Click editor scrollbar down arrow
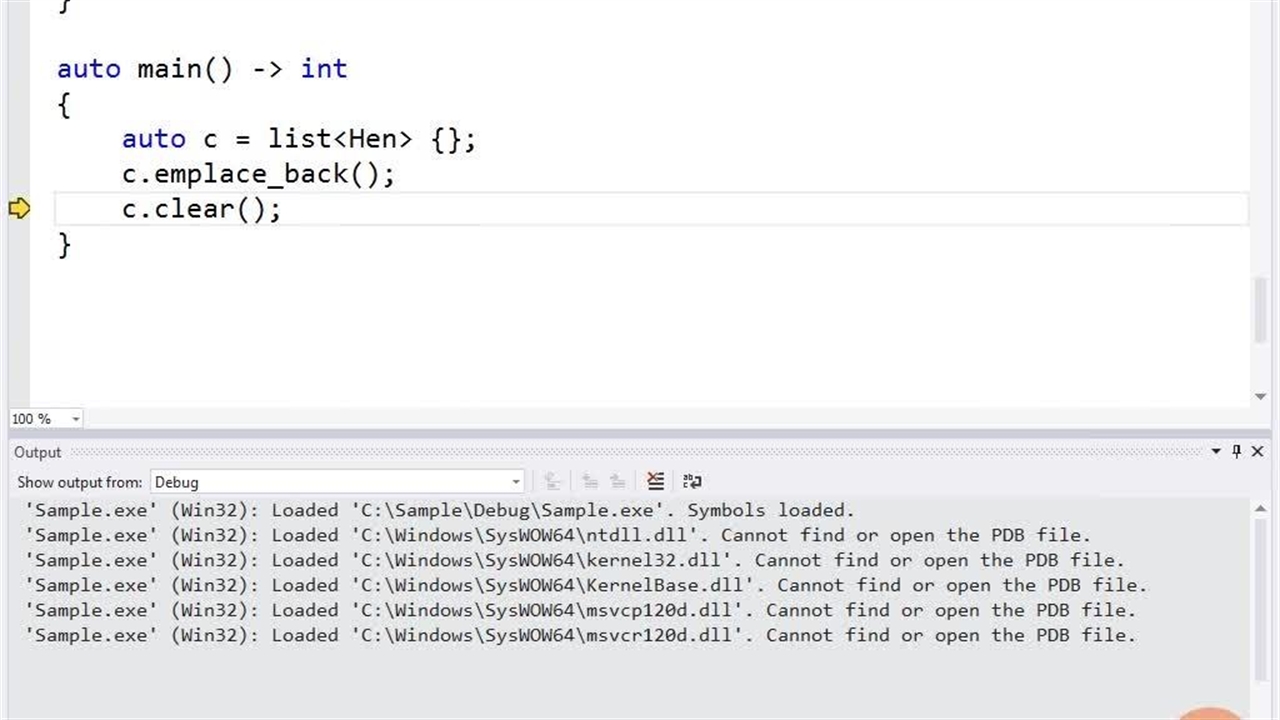 tap(1260, 397)
